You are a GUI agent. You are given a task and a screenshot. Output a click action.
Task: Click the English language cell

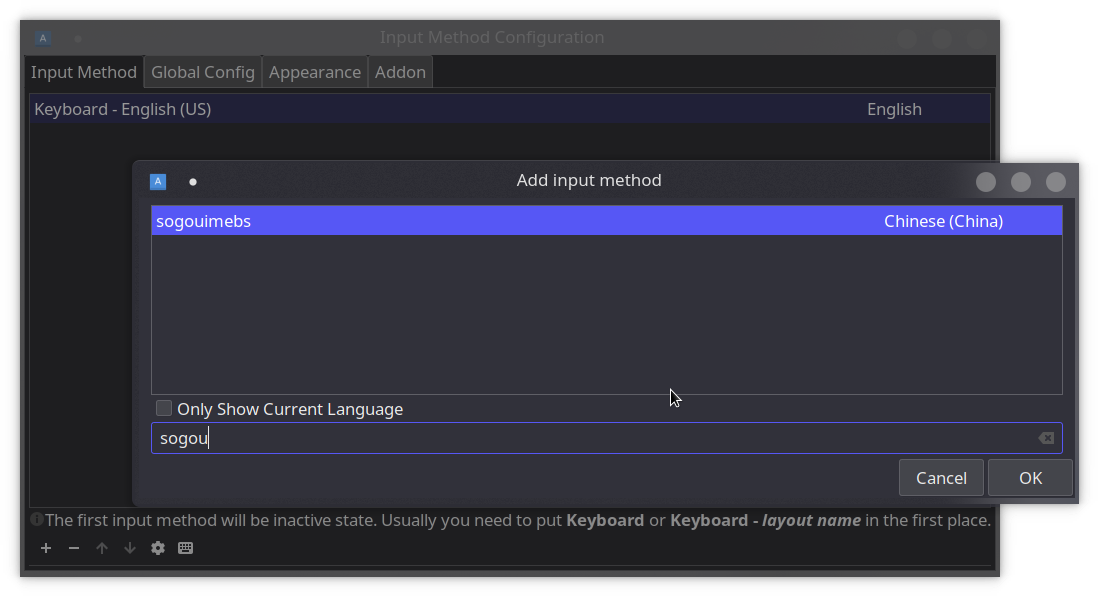pyautogui.click(x=894, y=109)
